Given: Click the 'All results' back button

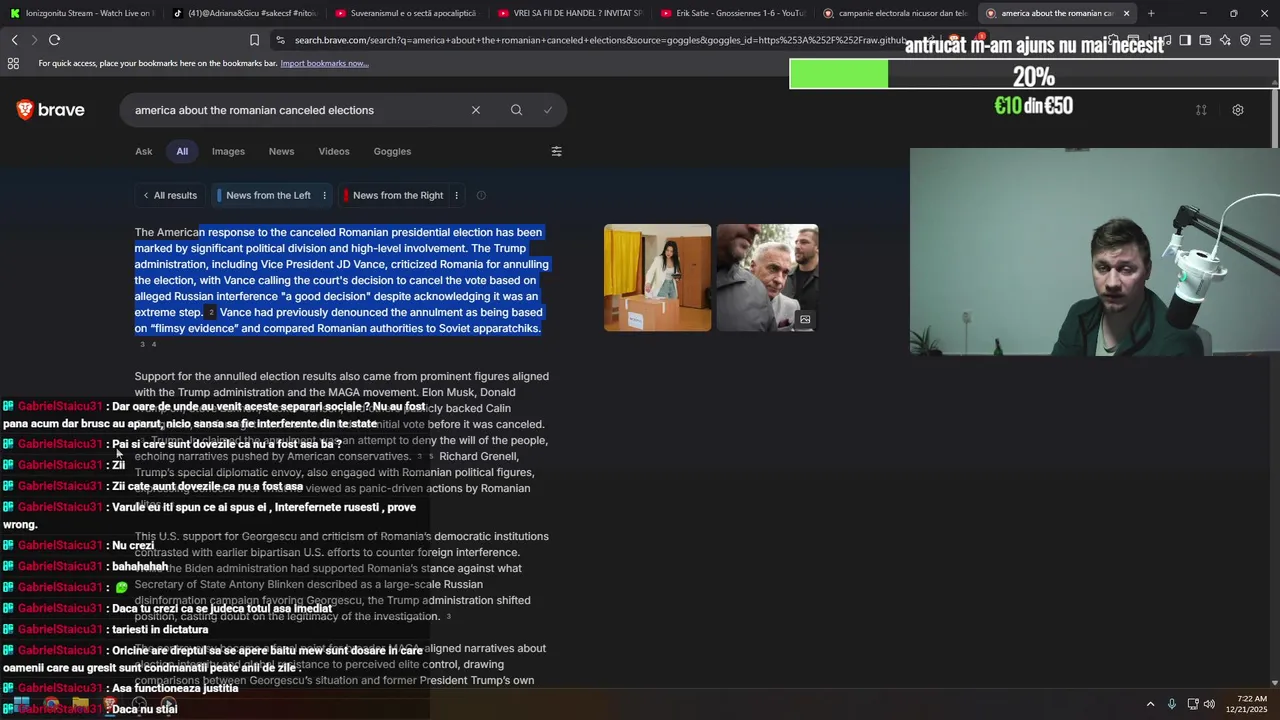Looking at the screenshot, I should coord(170,196).
